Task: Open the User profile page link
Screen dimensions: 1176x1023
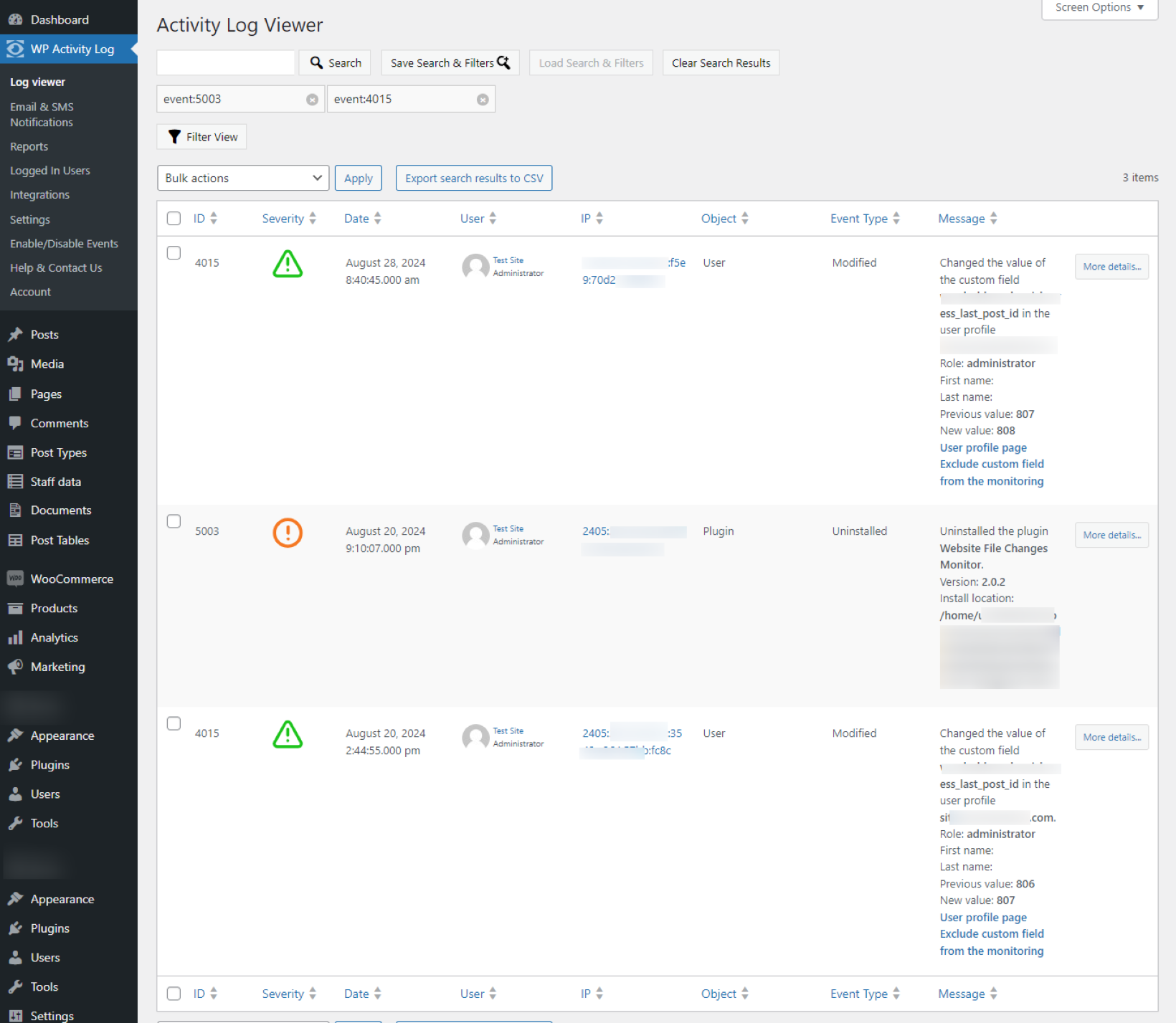Action: [x=982, y=447]
